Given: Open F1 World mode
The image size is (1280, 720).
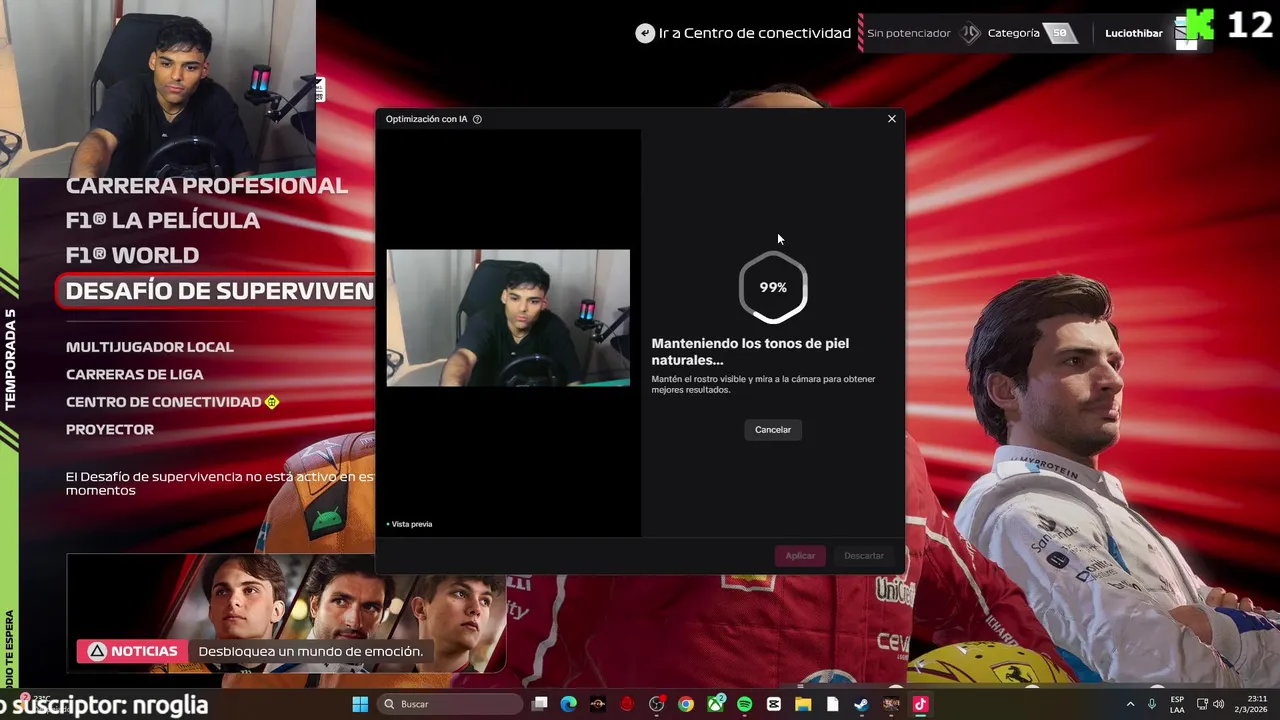Looking at the screenshot, I should pyautogui.click(x=133, y=255).
